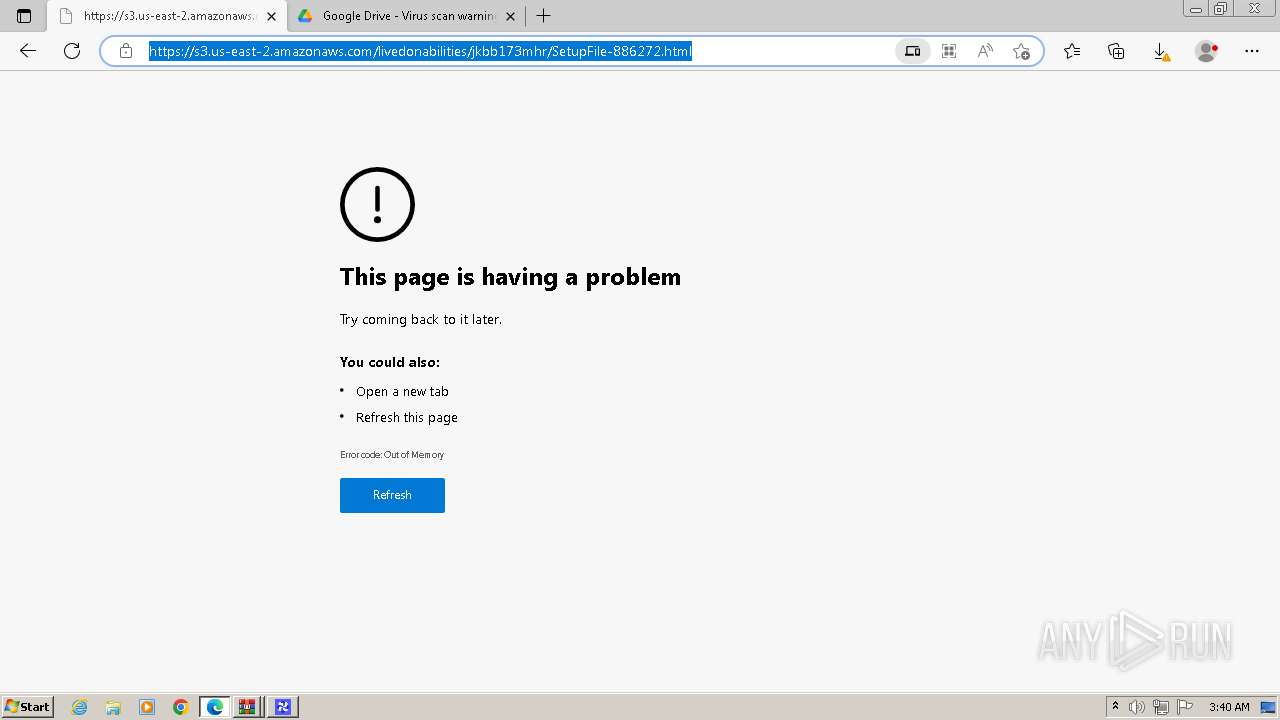The width and height of the screenshot is (1280, 720).
Task: Open WinRAR taskbar icon
Action: (247, 707)
